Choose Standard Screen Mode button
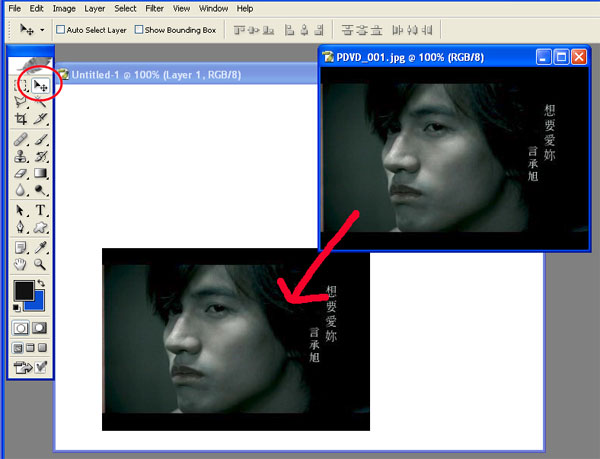 click(x=18, y=348)
